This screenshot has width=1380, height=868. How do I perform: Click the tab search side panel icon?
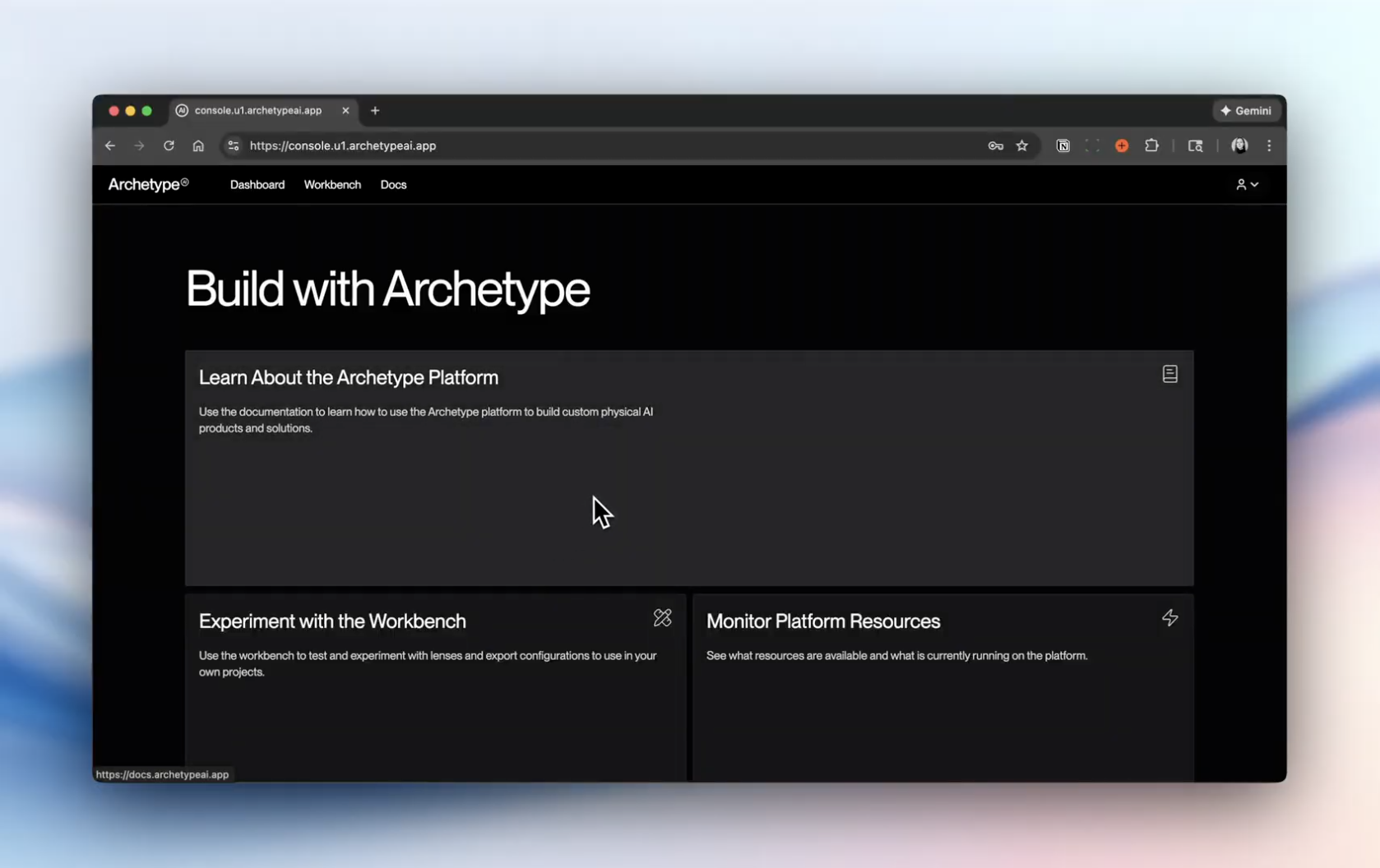(x=1195, y=145)
